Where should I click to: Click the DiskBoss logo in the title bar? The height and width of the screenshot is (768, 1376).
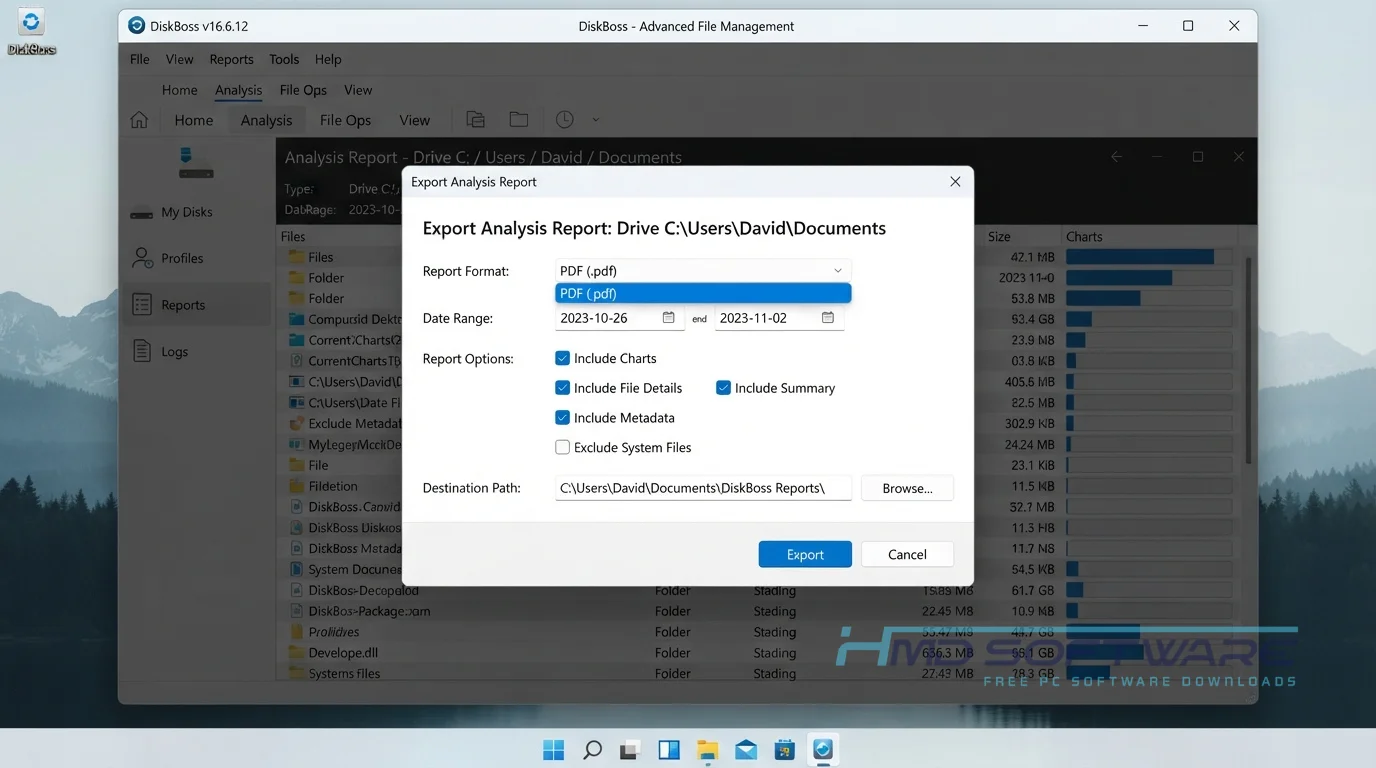(x=137, y=26)
